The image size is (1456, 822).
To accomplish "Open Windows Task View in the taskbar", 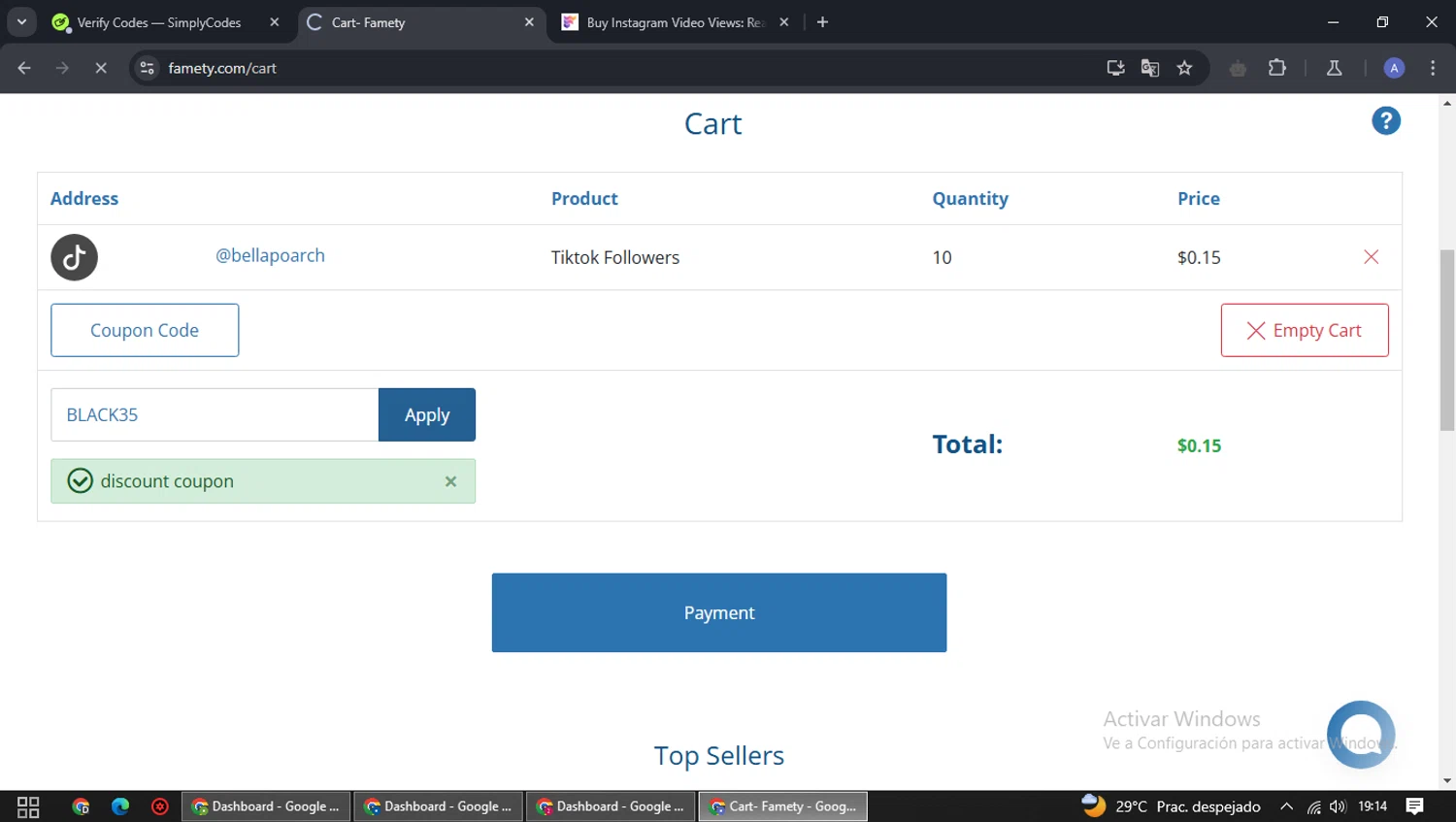I will tap(28, 806).
